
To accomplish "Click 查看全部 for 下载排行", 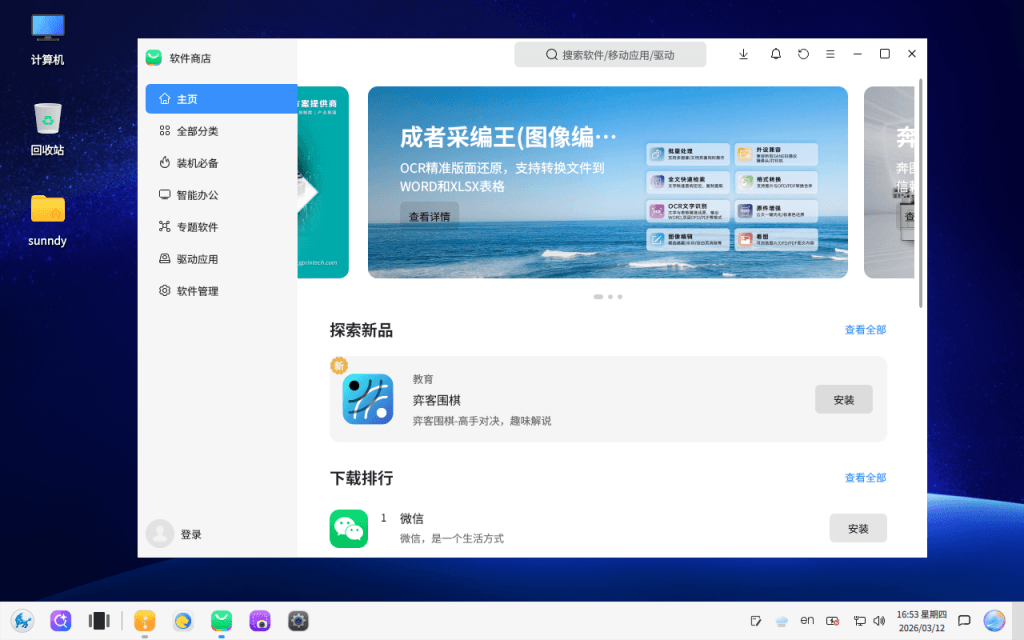I will (865, 478).
